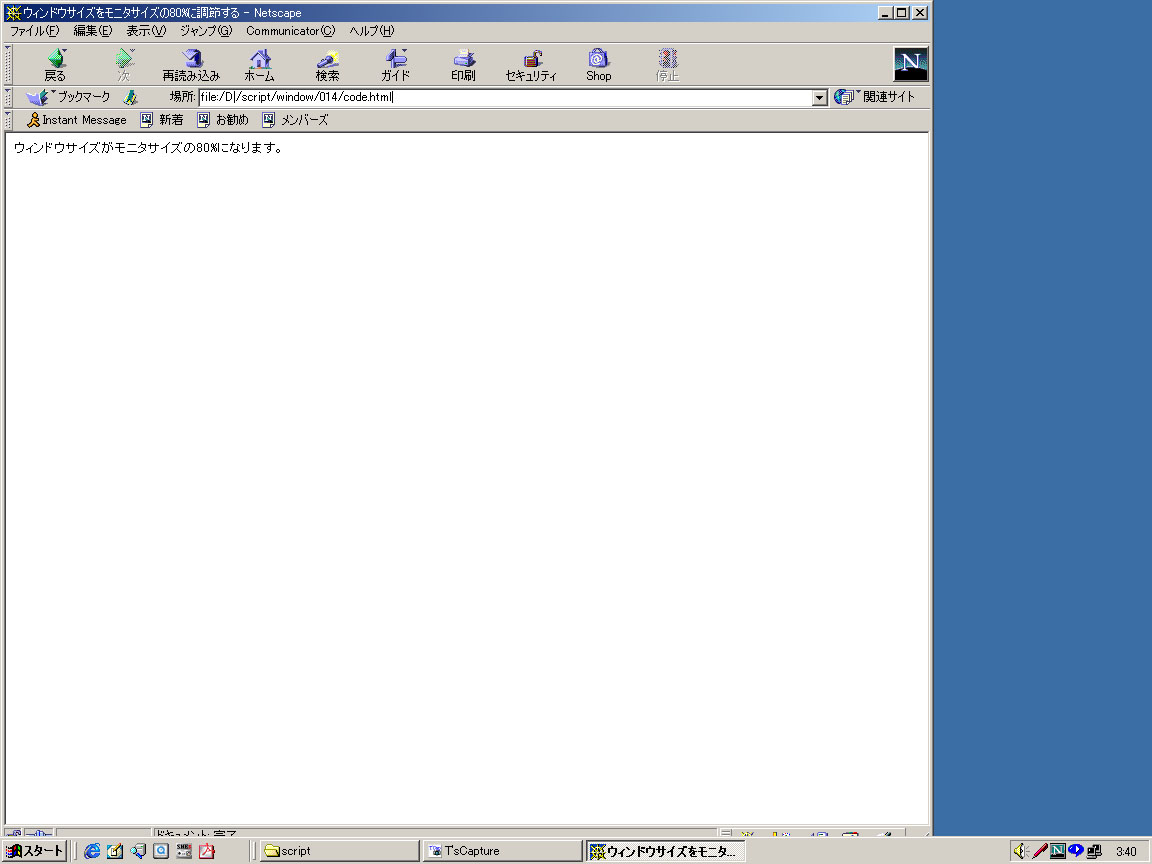This screenshot has width=1152, height=864.
Task: Click the fourth quick launch Q icon
Action: click(x=161, y=851)
